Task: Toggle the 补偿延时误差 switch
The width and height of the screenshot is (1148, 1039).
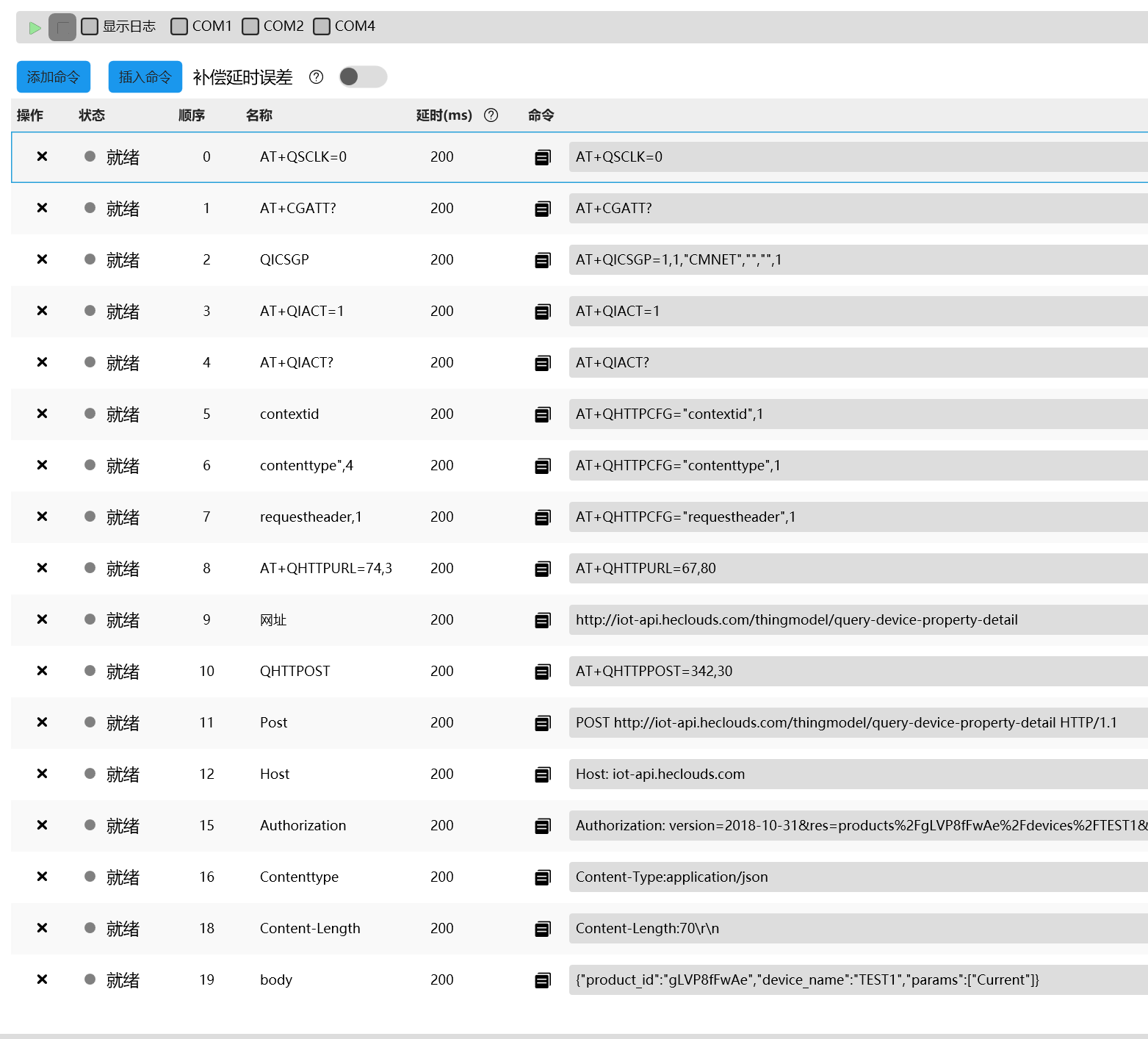Action: [363, 76]
